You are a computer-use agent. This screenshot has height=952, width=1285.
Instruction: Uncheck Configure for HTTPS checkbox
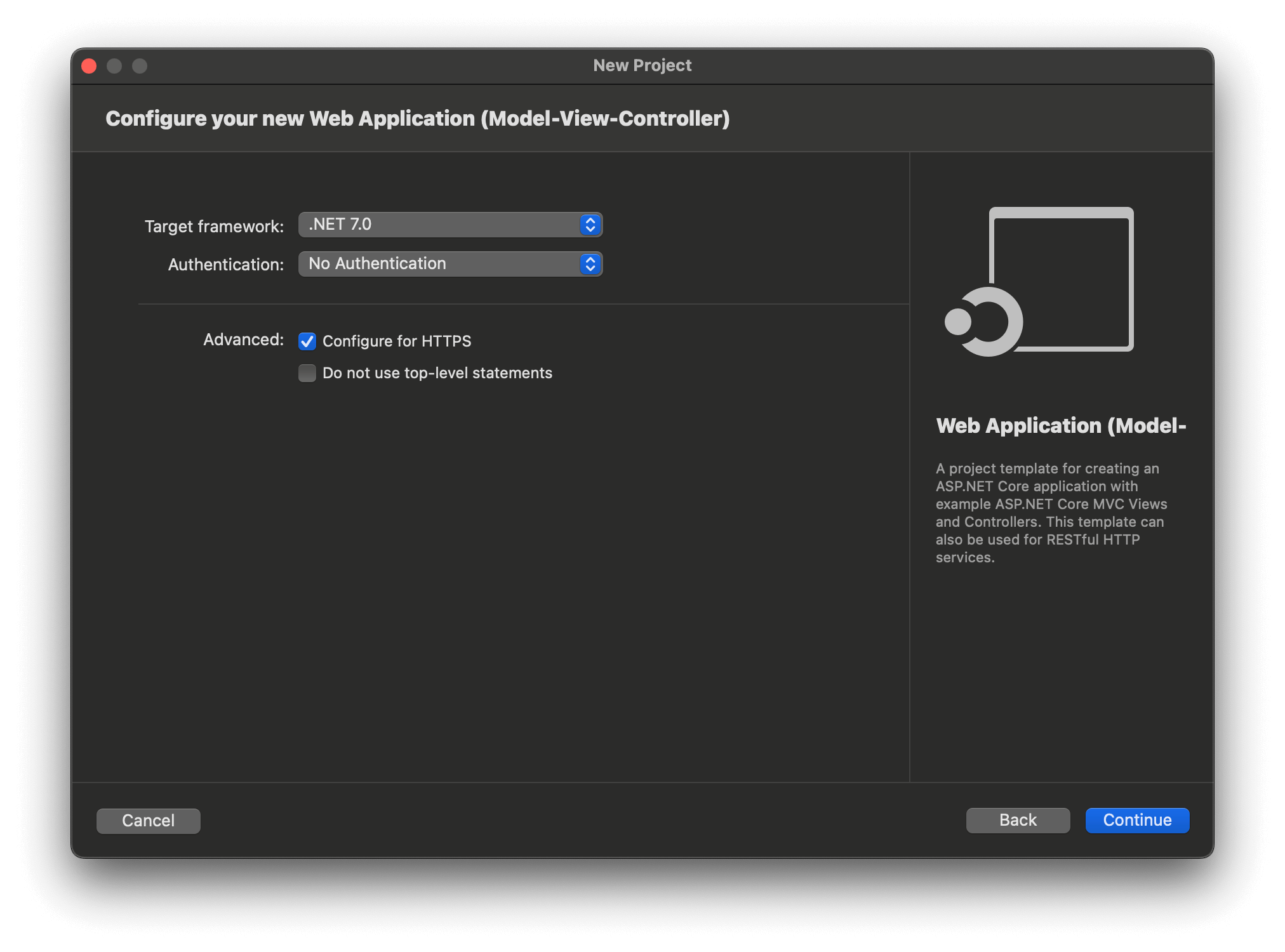[307, 341]
